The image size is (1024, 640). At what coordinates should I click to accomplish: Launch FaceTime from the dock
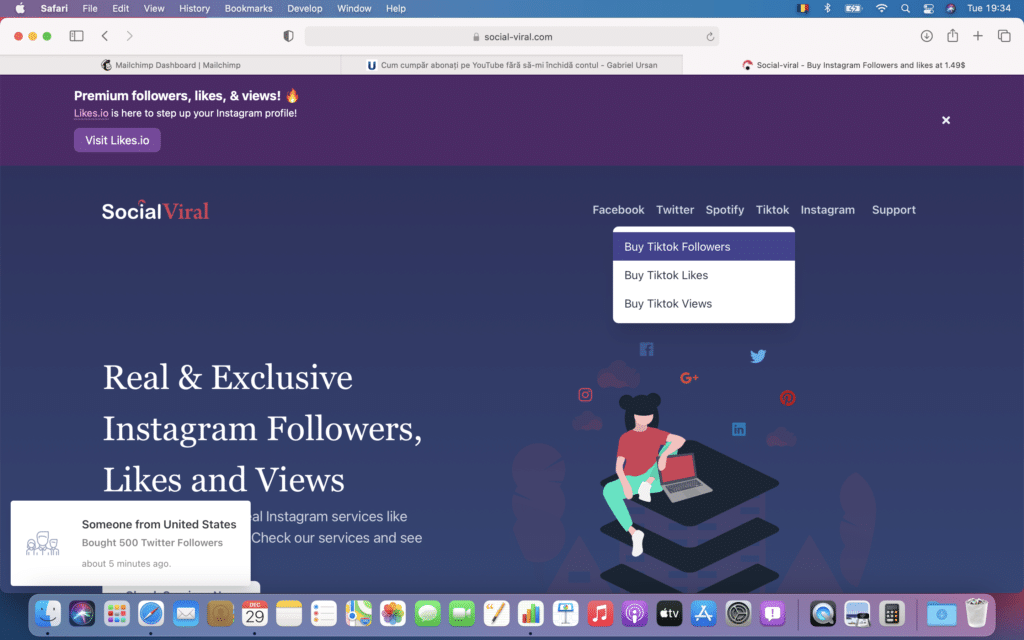(x=462, y=614)
